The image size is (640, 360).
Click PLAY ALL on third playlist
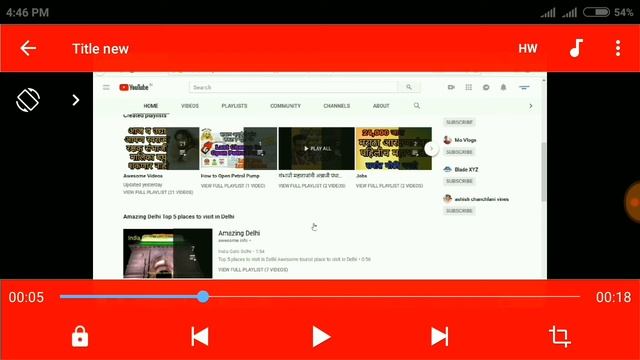(317, 149)
